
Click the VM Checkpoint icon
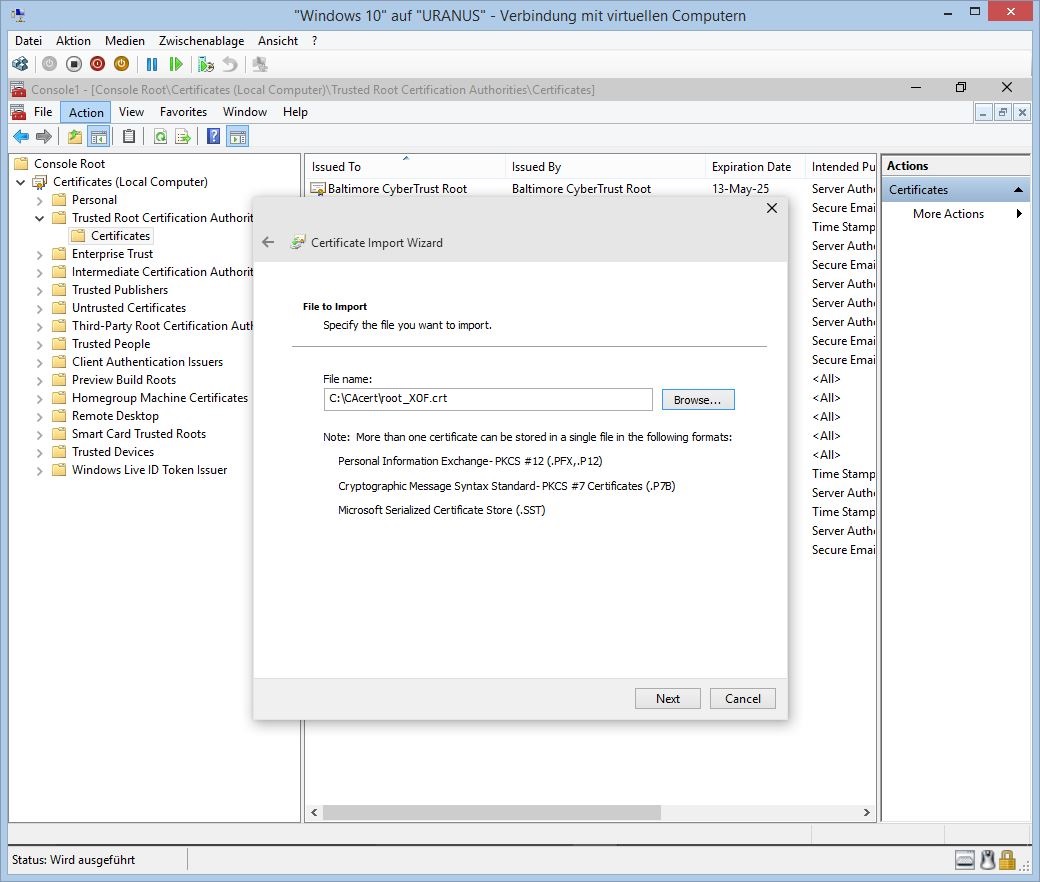[206, 64]
